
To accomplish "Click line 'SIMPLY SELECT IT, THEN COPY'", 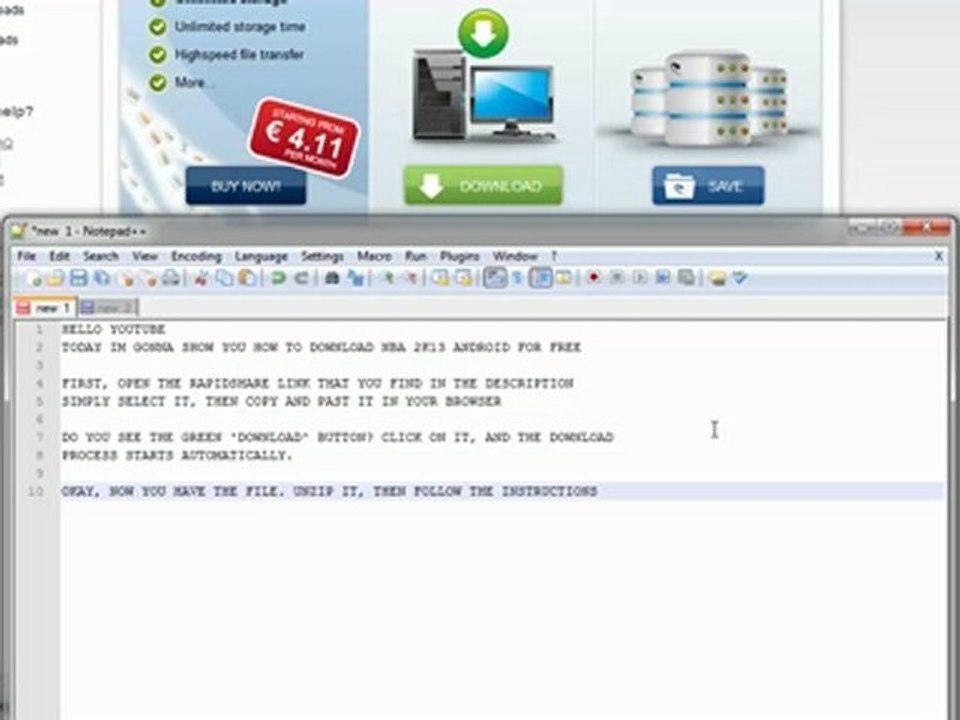I will 282,402.
